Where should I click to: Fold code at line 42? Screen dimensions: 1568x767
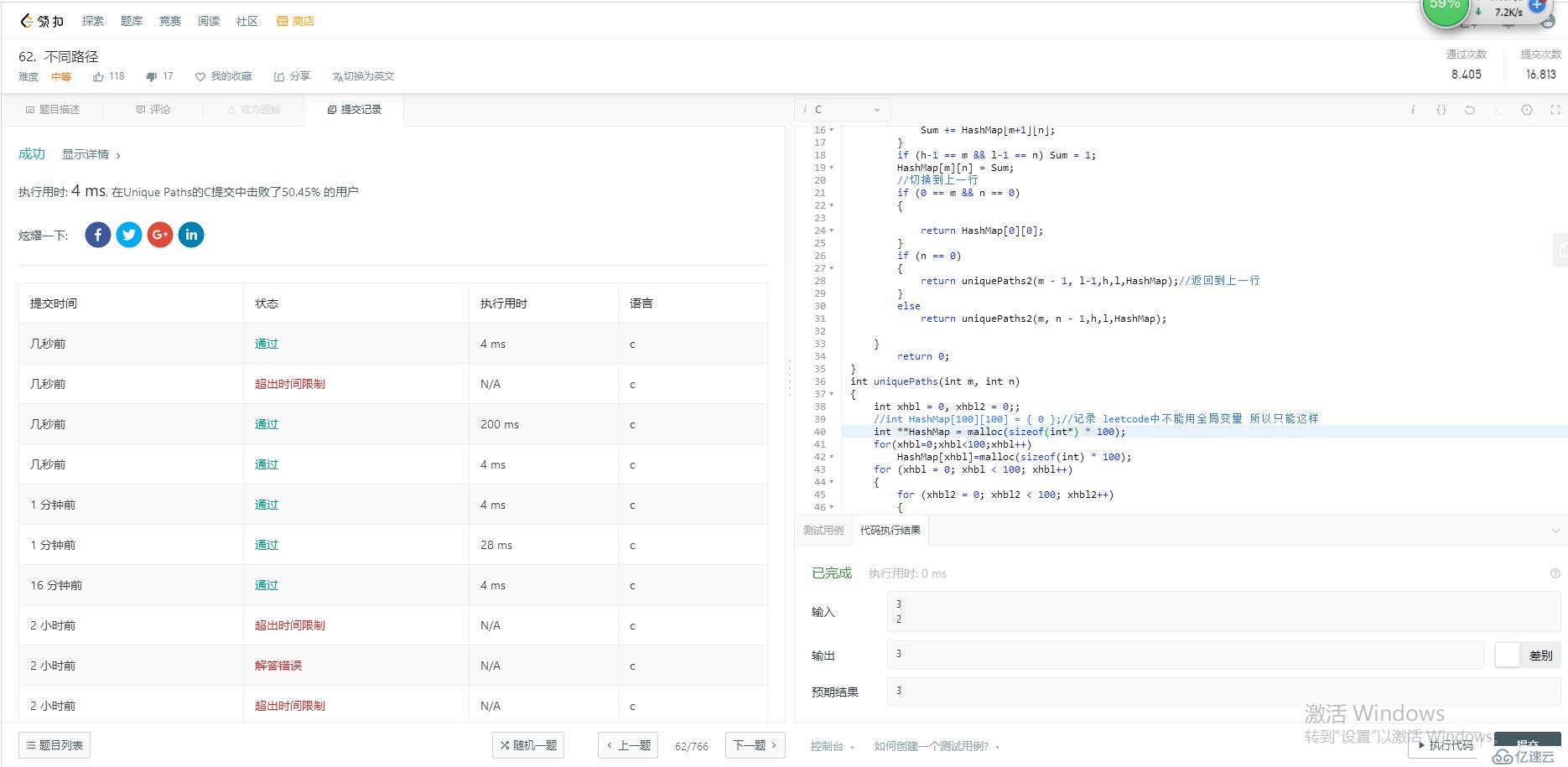pos(832,457)
